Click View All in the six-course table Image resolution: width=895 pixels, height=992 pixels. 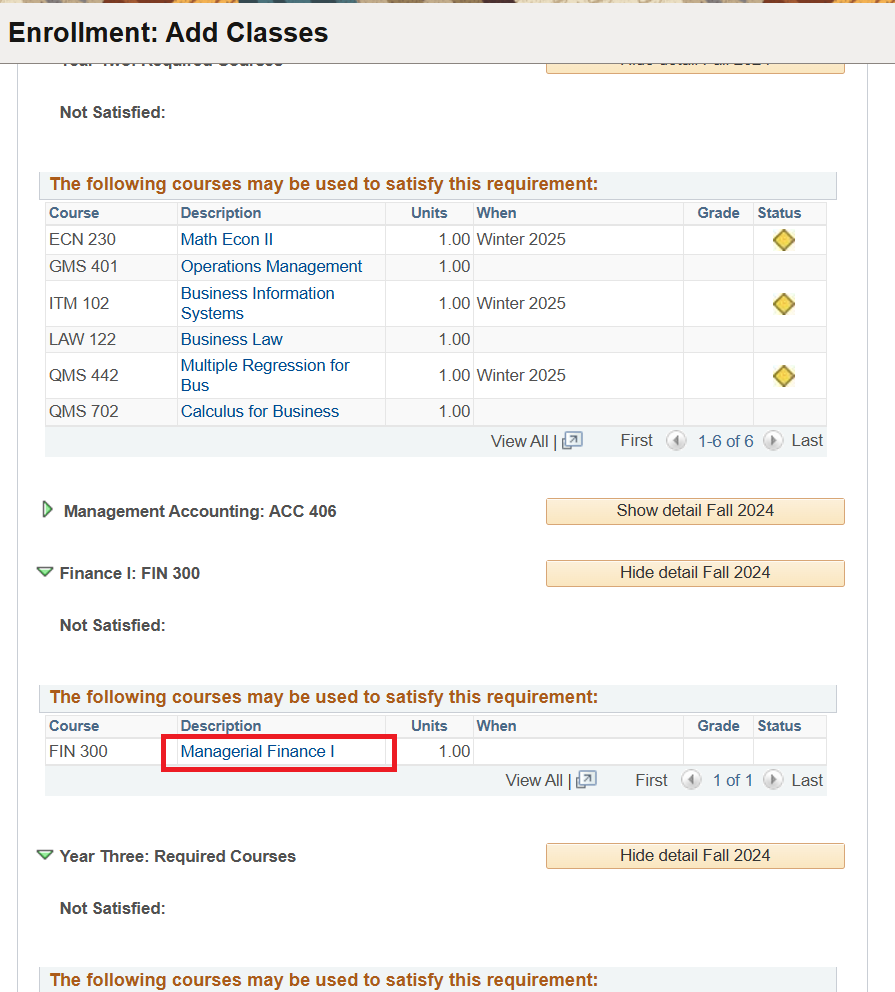tap(519, 441)
